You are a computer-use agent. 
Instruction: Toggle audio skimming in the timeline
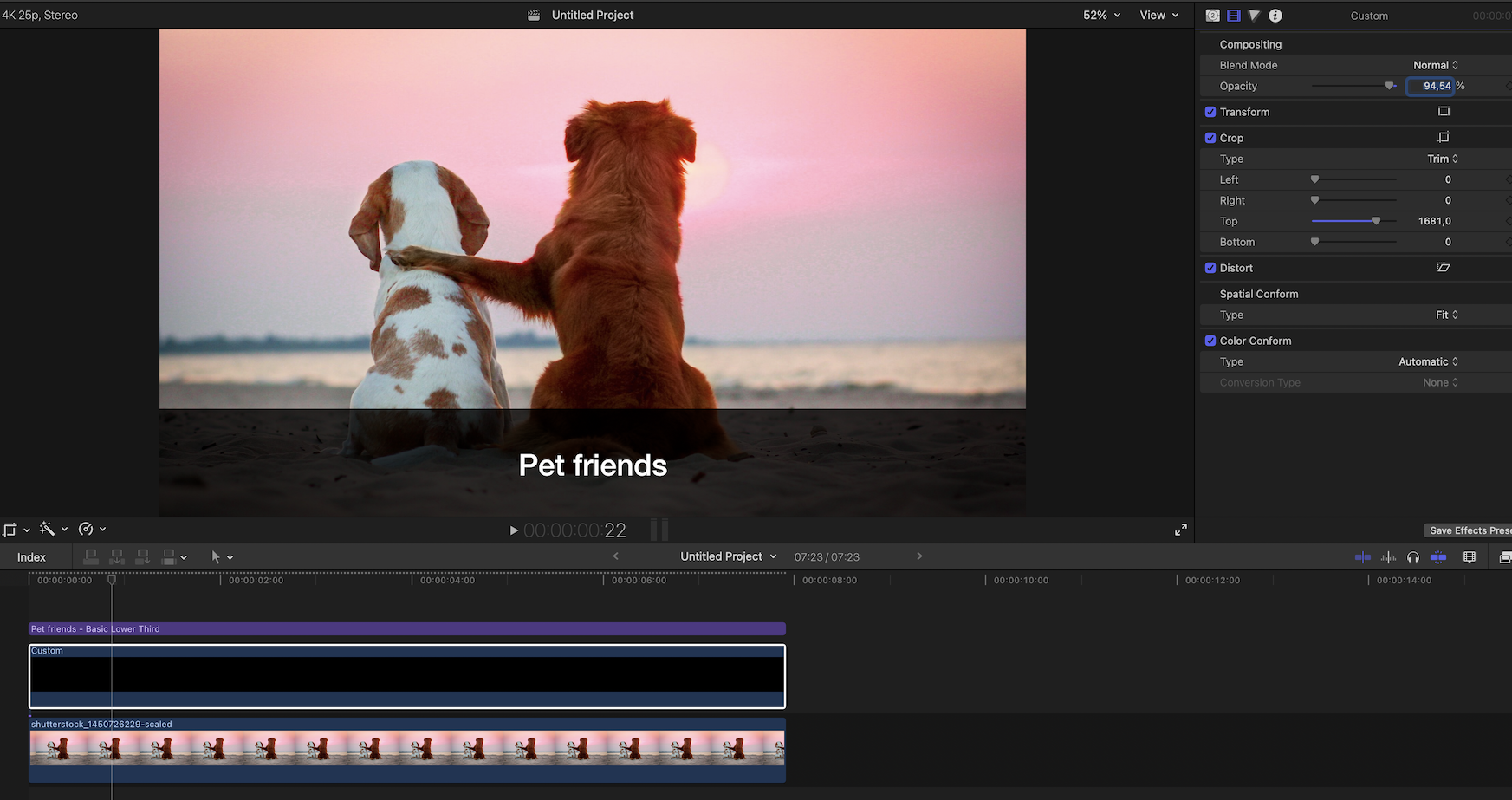click(x=1388, y=557)
